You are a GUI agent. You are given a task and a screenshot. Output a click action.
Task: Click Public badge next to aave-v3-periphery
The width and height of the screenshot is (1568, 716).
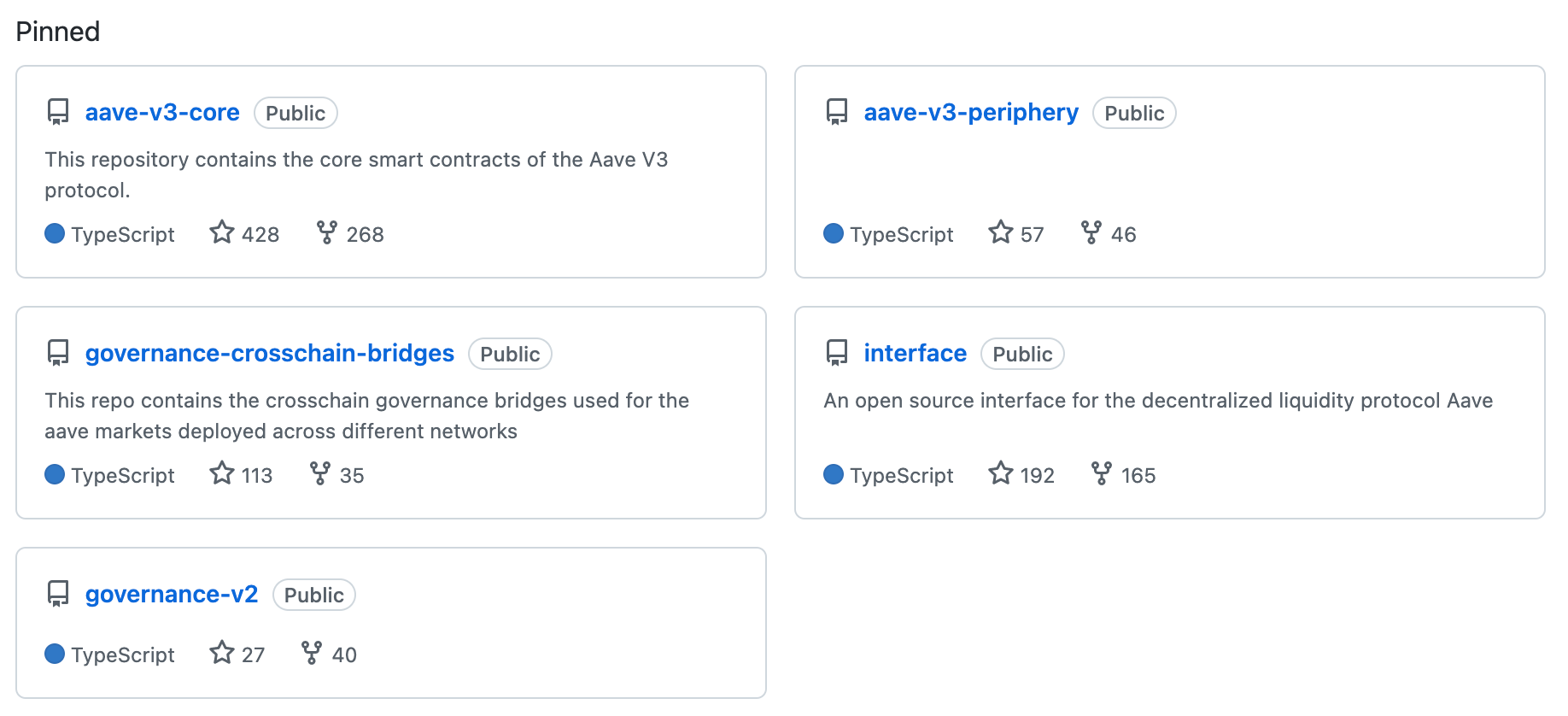click(1134, 113)
